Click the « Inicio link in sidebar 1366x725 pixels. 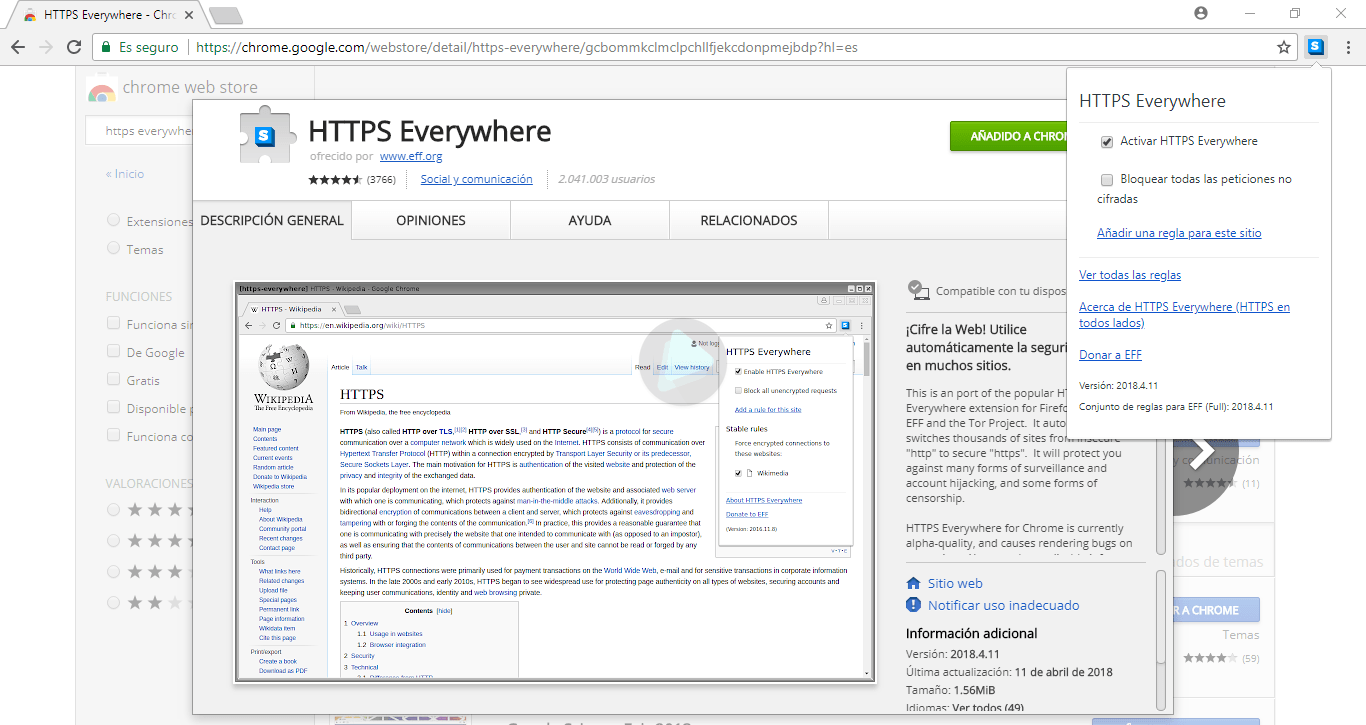[125, 174]
